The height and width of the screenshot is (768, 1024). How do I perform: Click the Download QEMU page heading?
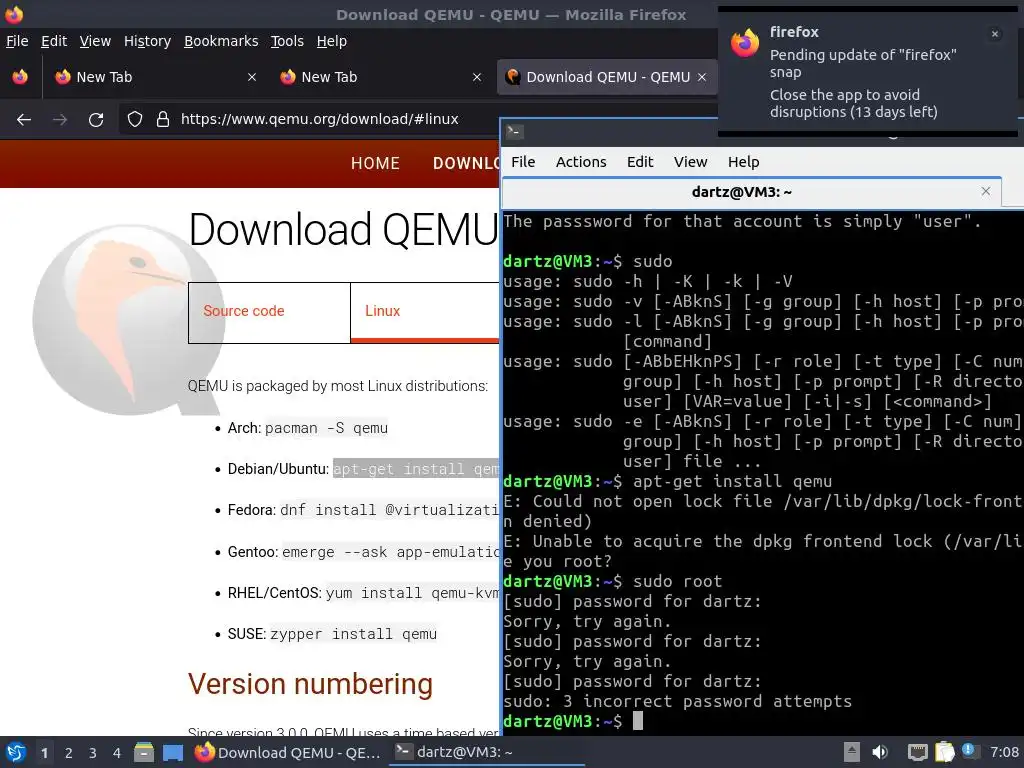[344, 229]
